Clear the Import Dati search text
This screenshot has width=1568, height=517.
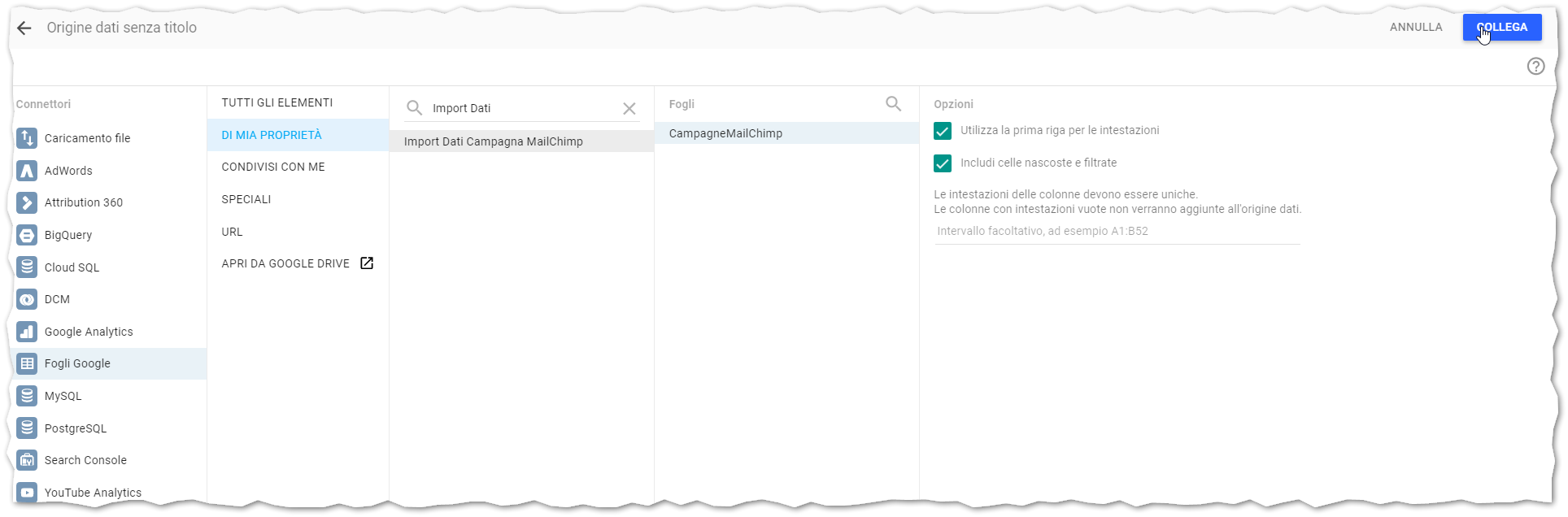[x=629, y=108]
